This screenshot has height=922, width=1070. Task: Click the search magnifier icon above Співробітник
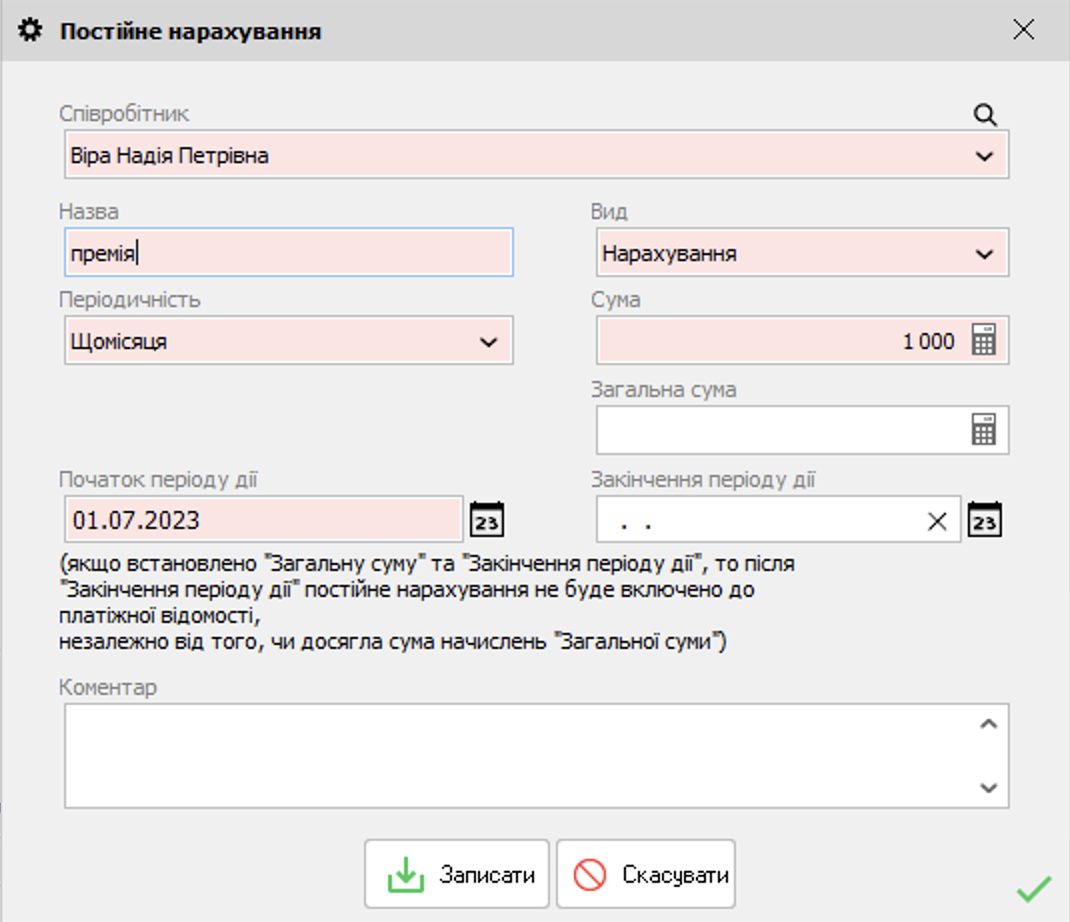(985, 115)
